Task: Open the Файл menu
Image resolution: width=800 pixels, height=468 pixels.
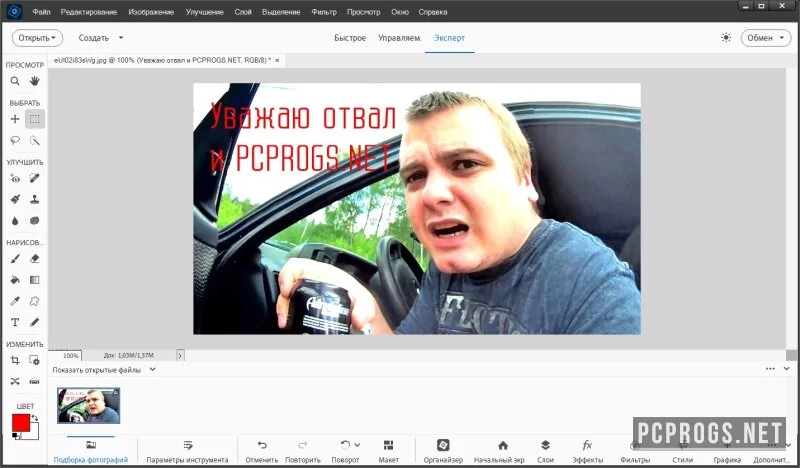Action: point(41,12)
